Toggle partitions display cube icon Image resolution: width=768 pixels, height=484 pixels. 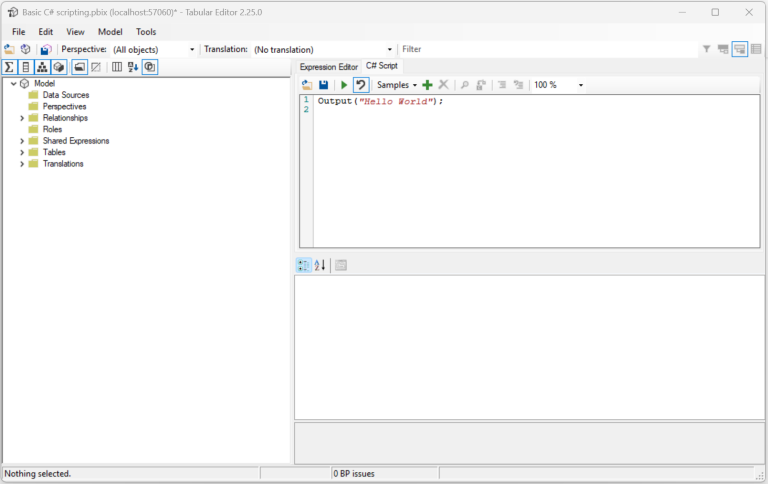59,67
